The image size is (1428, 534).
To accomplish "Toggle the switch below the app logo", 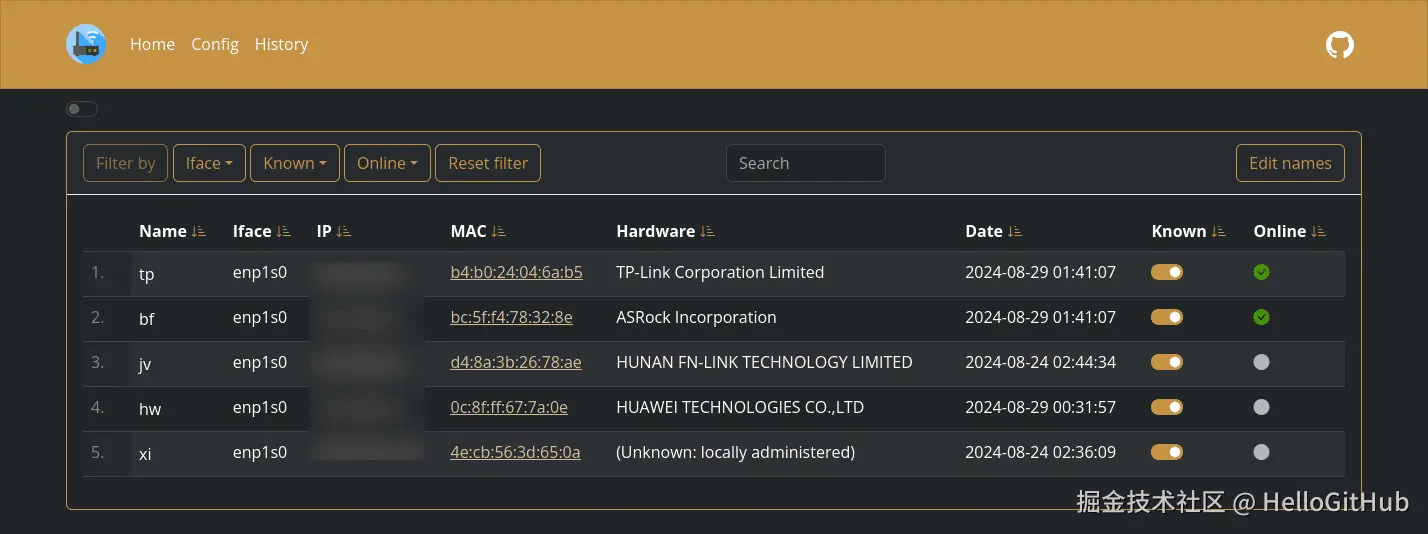I will coord(81,109).
